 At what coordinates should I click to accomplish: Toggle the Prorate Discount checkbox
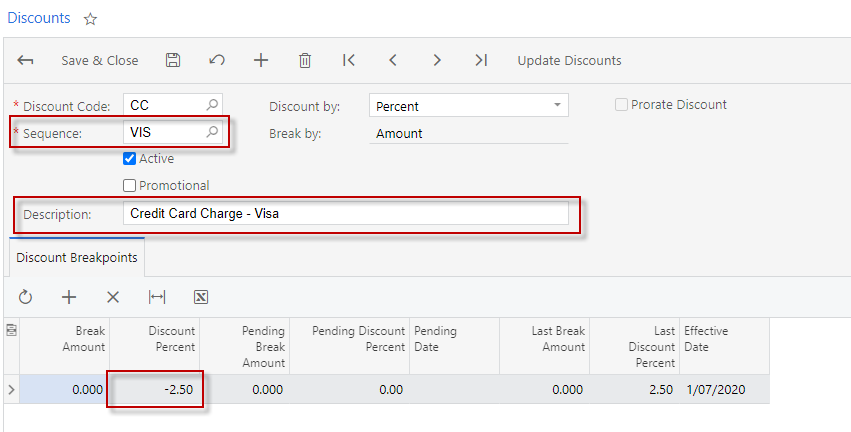(621, 105)
